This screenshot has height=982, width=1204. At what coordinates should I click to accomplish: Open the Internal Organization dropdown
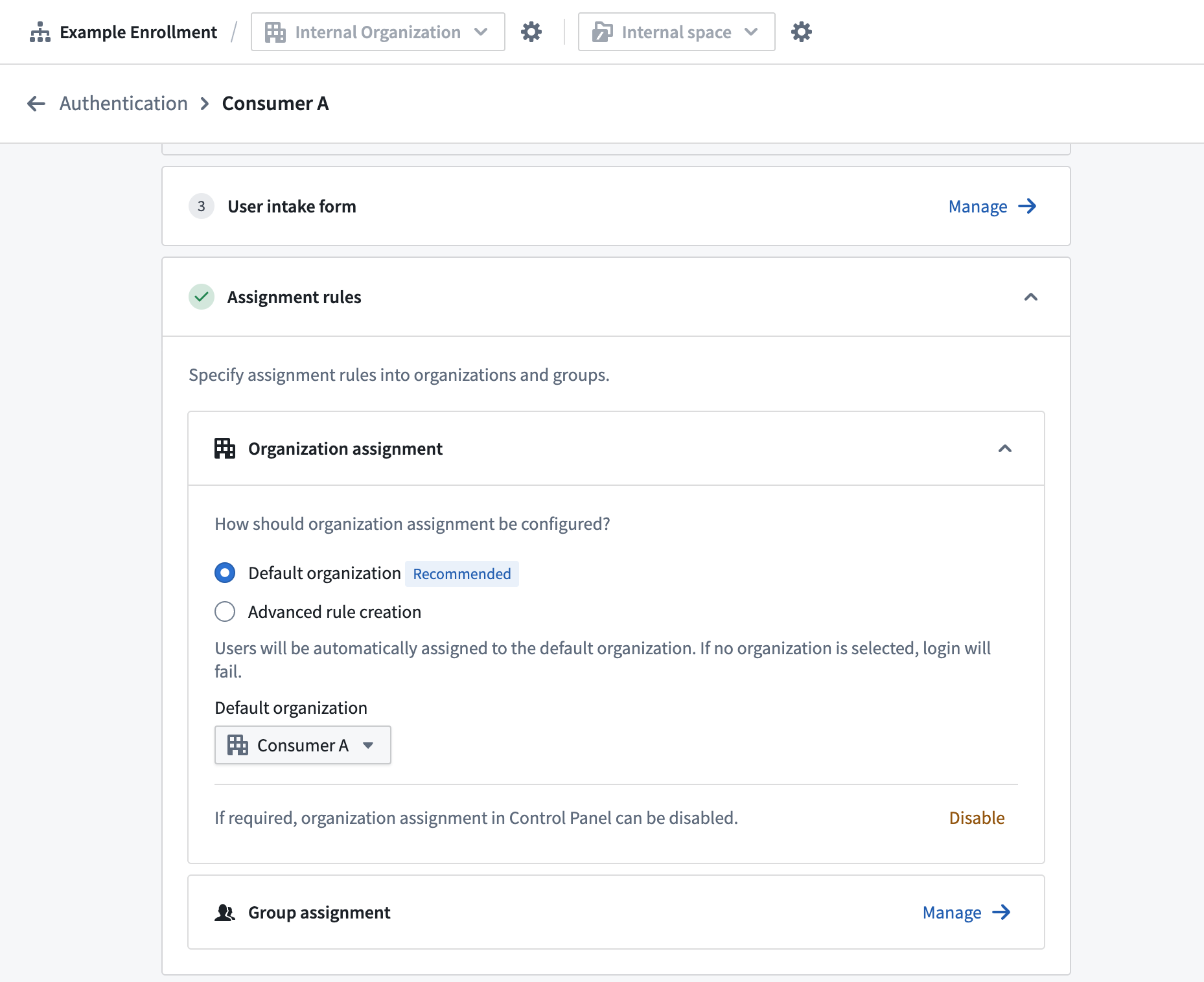pos(377,32)
